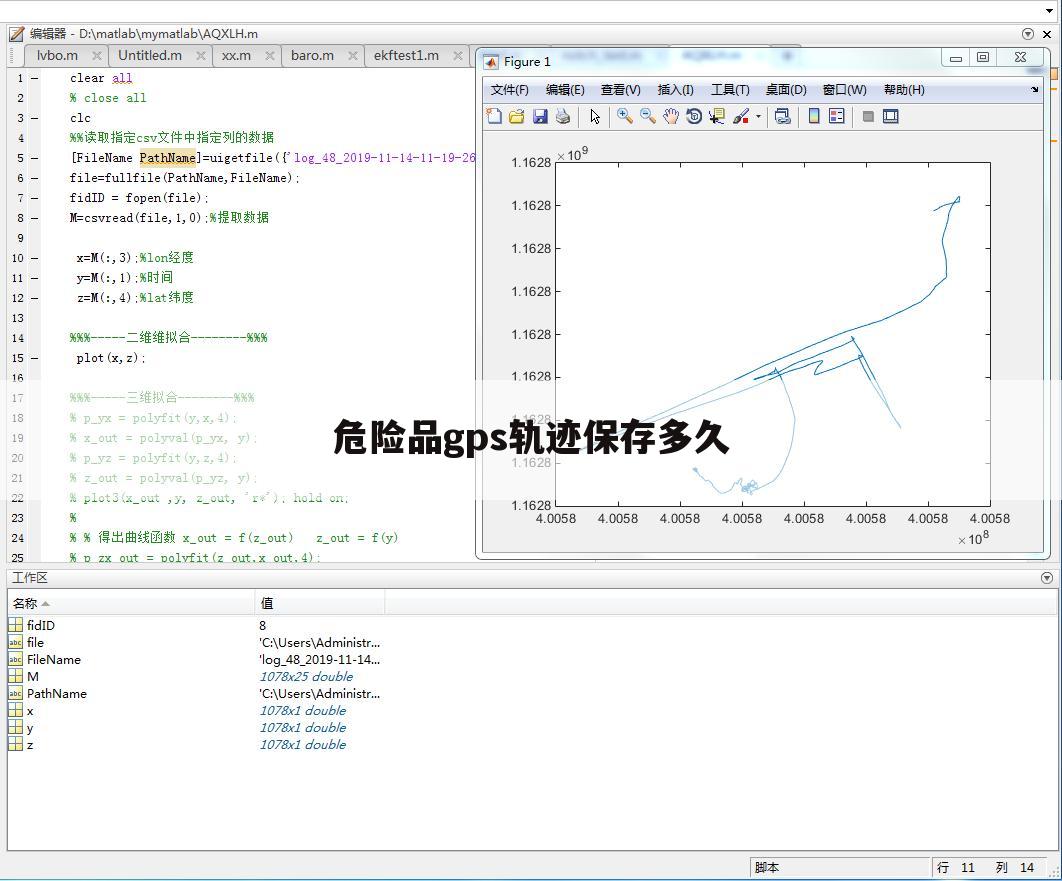Sort workspace by 名称 column header
The height and width of the screenshot is (881, 1062).
click(131, 603)
